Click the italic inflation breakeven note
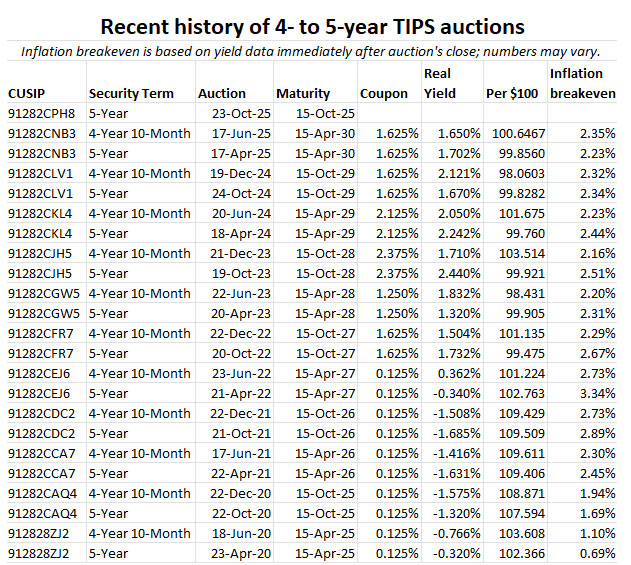Viewport: 631px width, 565px height. (313, 51)
